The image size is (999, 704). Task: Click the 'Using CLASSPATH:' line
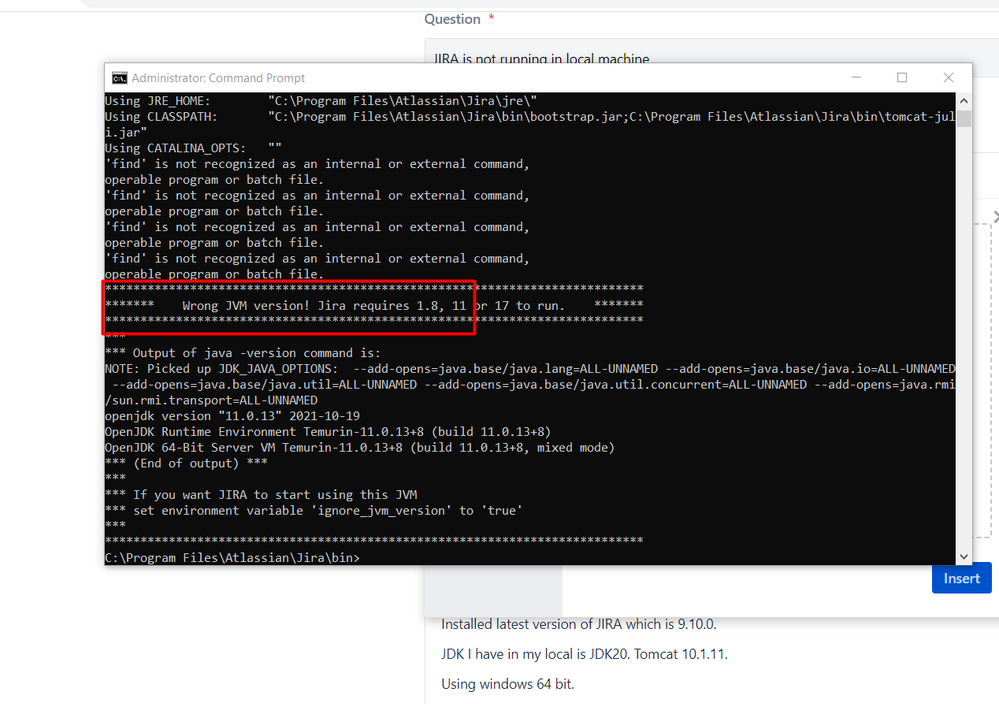pos(530,117)
